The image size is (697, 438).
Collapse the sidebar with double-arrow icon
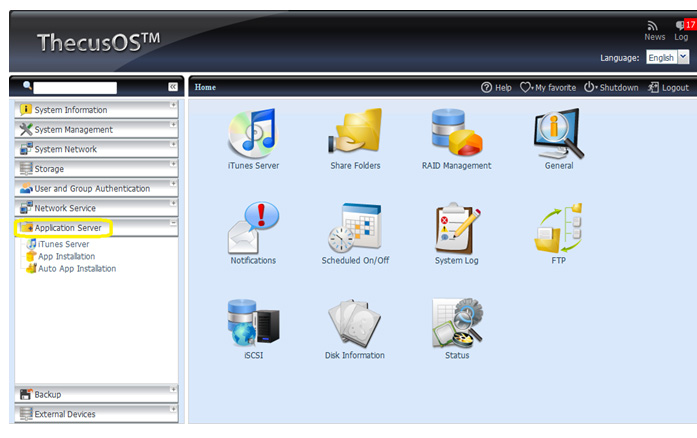point(173,87)
